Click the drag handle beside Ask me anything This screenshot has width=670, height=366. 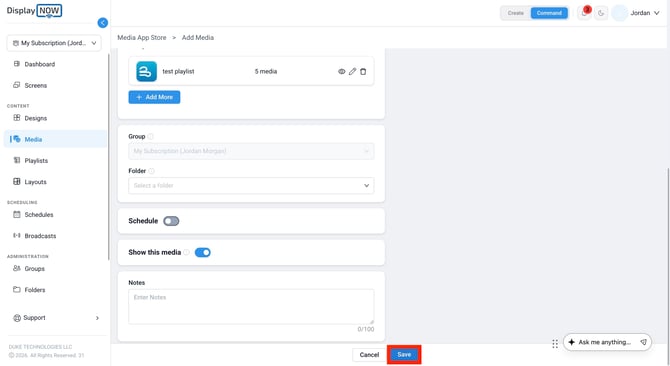[x=555, y=344]
